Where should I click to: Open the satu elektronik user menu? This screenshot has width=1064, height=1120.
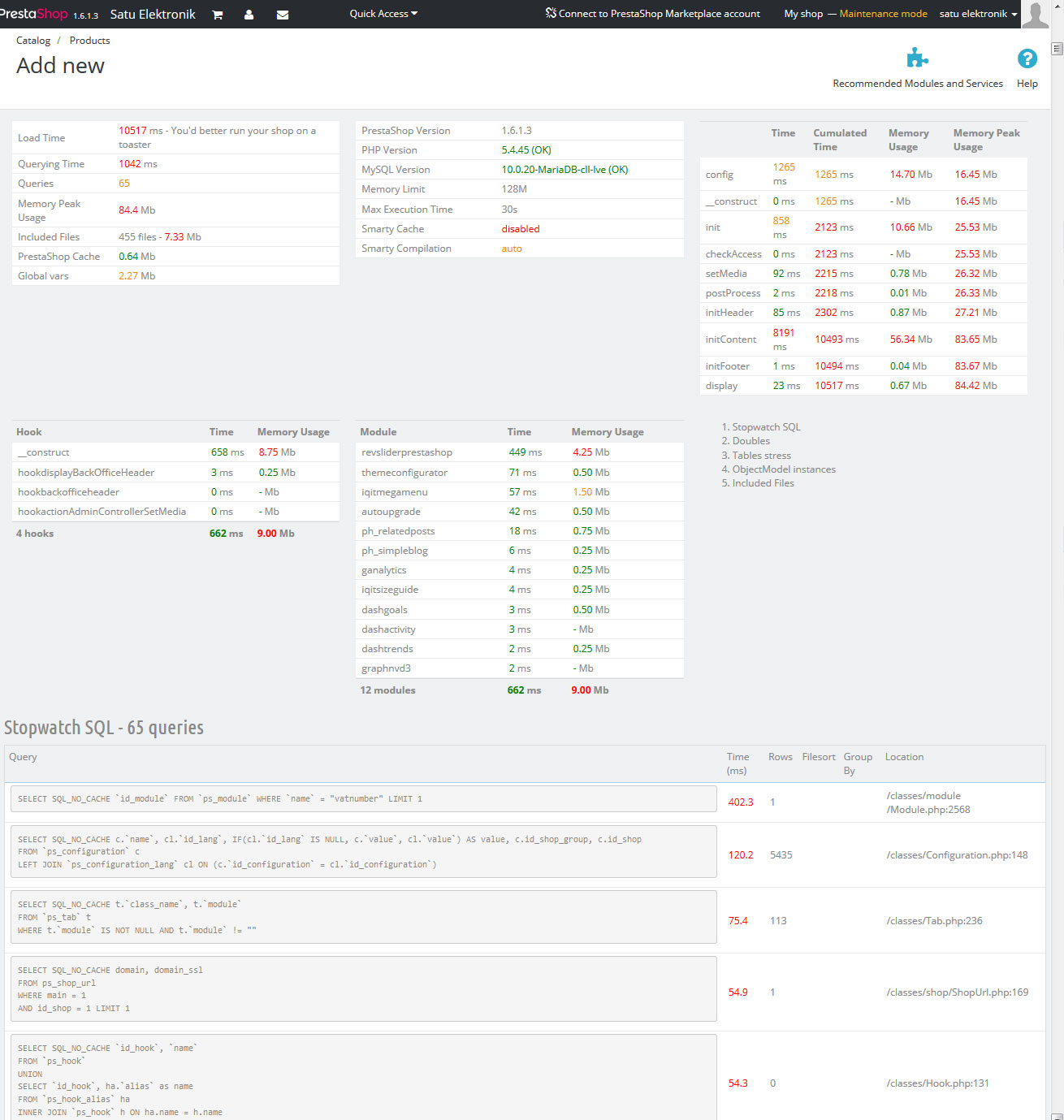(x=978, y=14)
